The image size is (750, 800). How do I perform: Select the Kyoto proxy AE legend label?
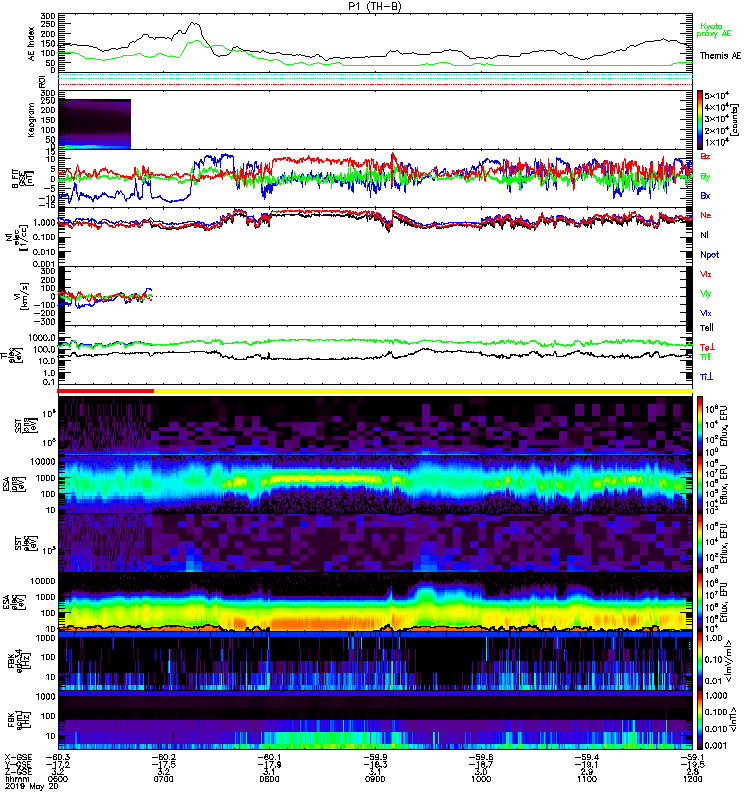pyautogui.click(x=714, y=30)
